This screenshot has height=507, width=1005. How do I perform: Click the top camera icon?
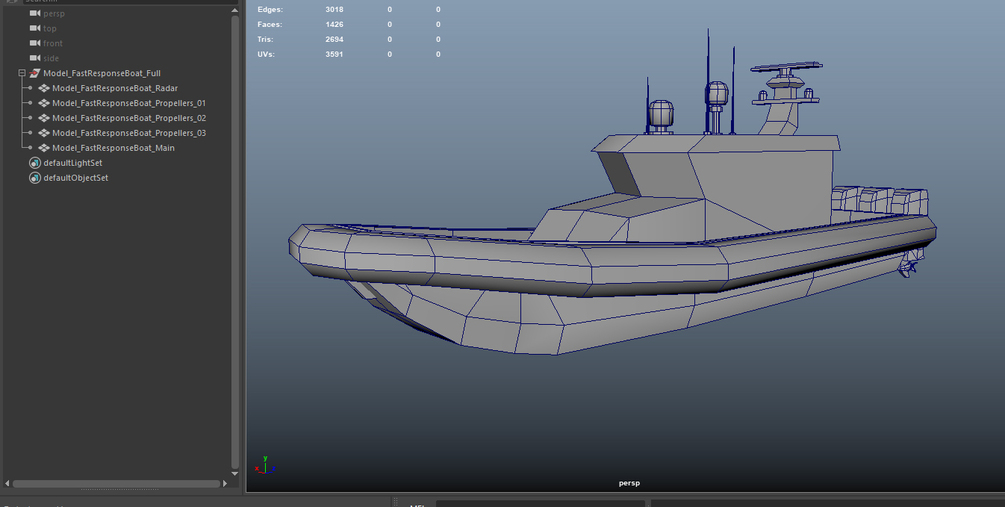pyautogui.click(x=35, y=28)
